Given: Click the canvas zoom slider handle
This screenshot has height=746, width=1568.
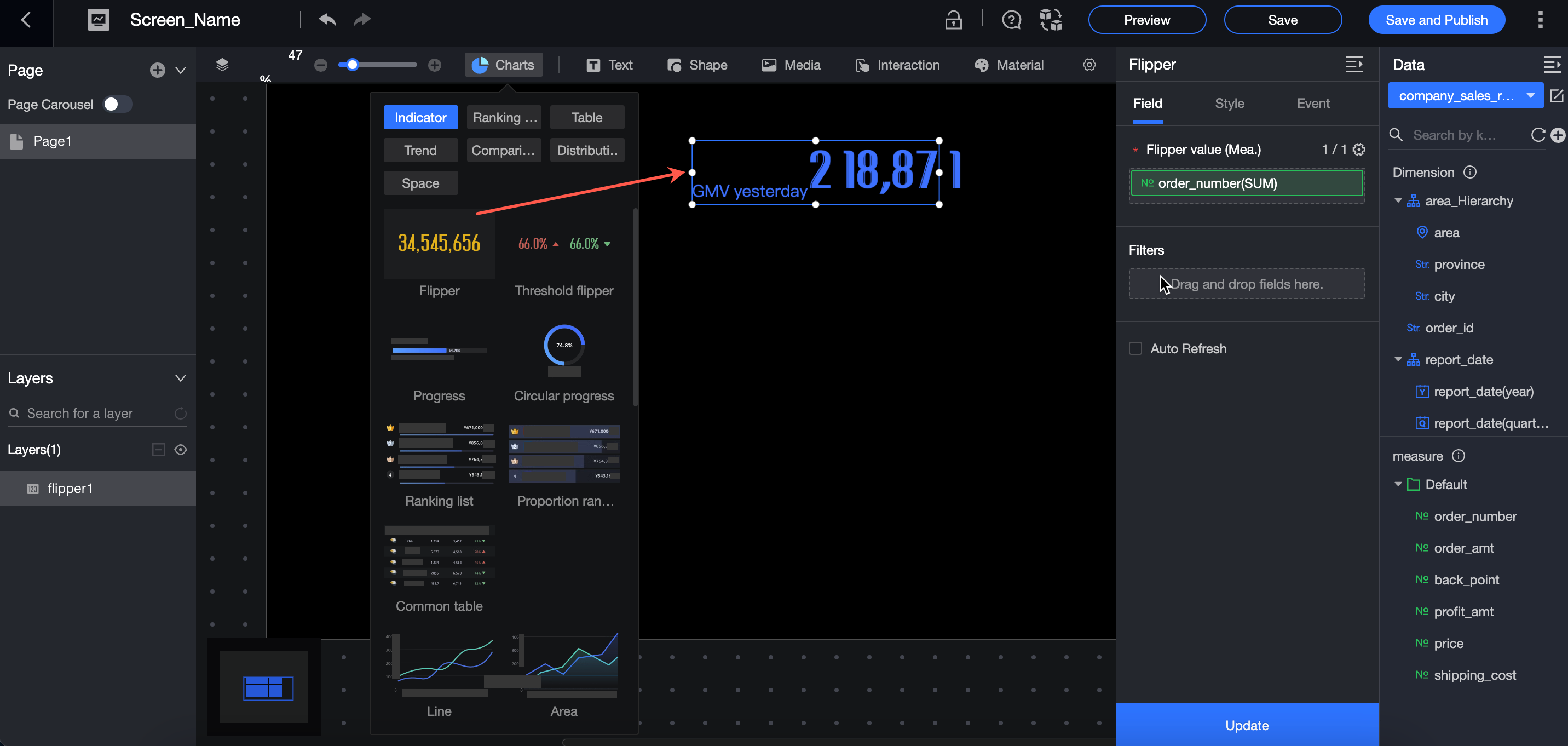Looking at the screenshot, I should click(352, 65).
